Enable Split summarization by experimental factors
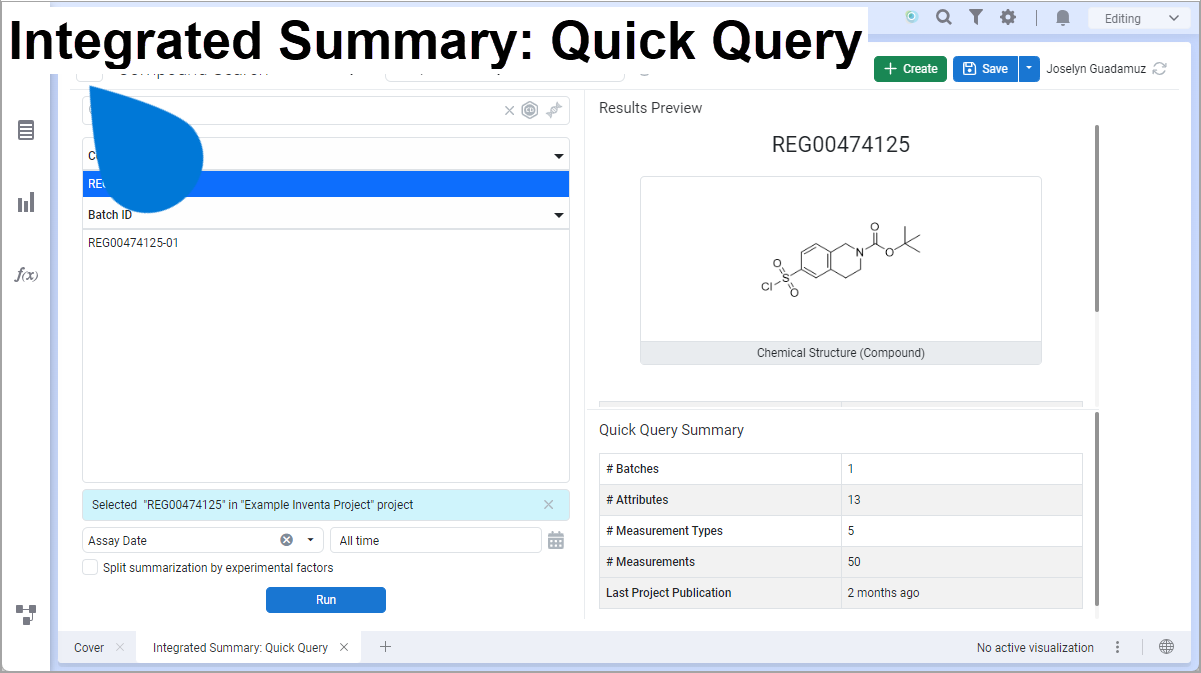The image size is (1201, 673). pos(90,567)
